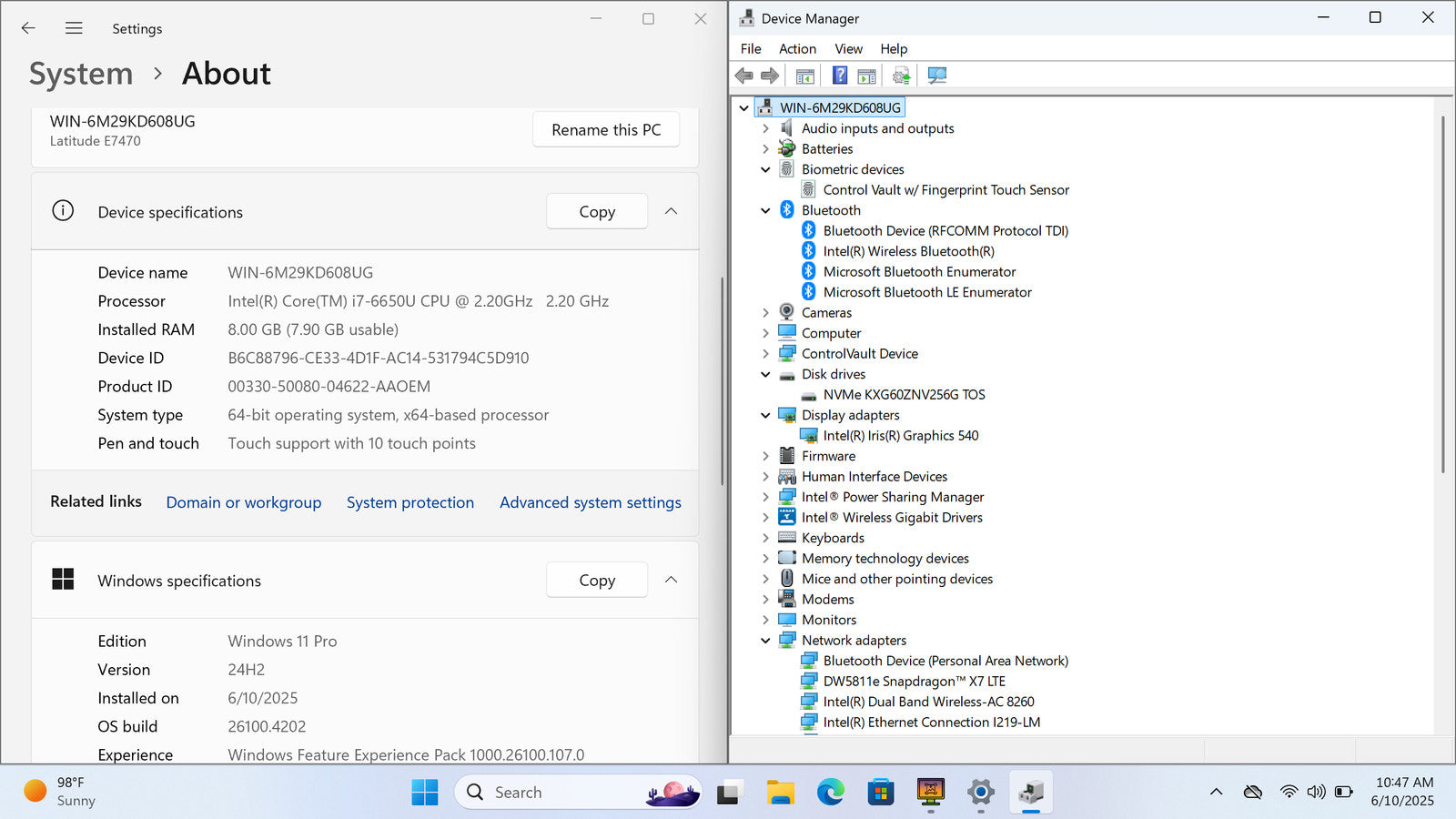Collapse the Network adapters tree node
1456x819 pixels.
(x=765, y=641)
